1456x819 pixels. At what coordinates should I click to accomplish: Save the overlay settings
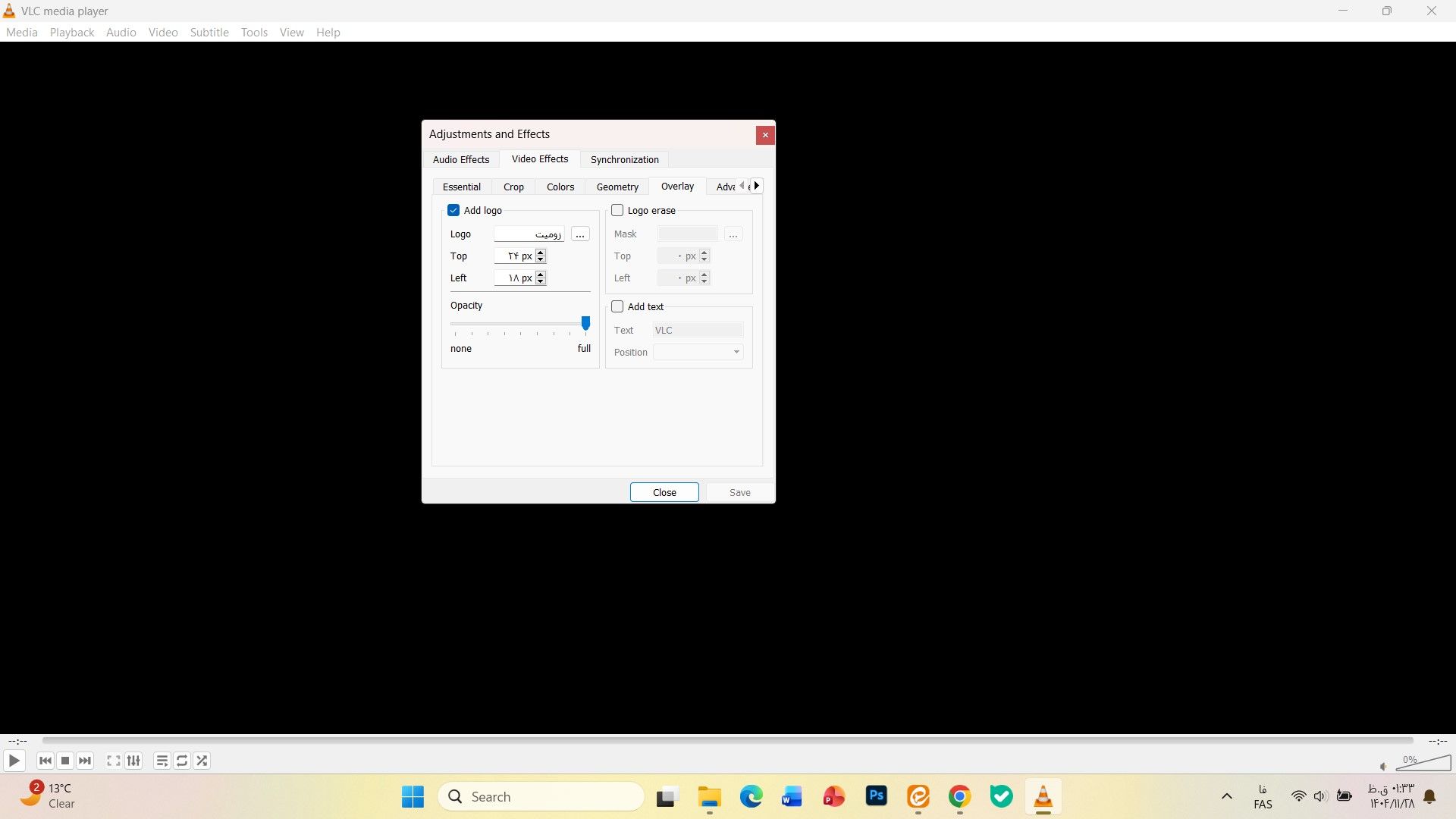[739, 491]
